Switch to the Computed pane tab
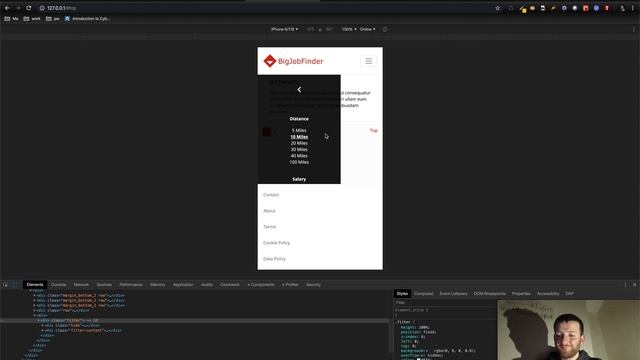The width and height of the screenshot is (640, 360). [x=424, y=293]
